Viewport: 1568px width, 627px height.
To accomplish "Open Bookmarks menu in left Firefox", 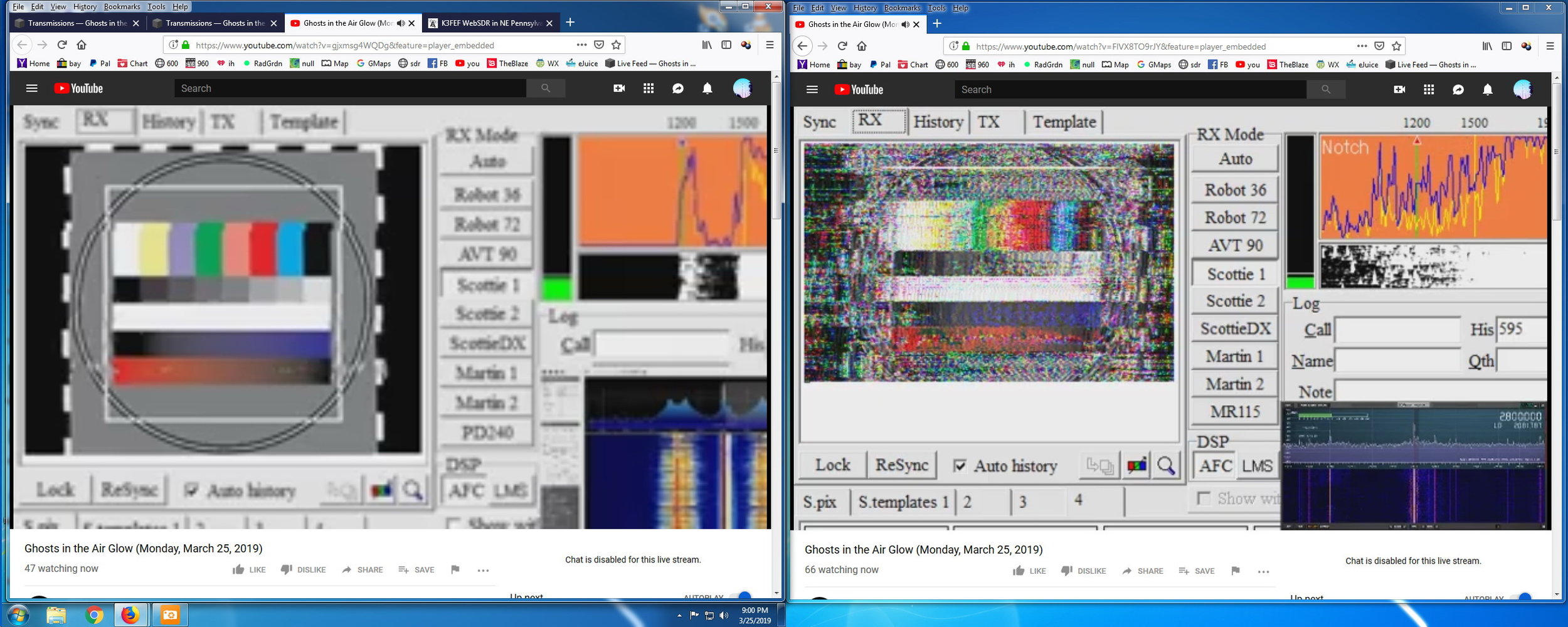I will (122, 6).
